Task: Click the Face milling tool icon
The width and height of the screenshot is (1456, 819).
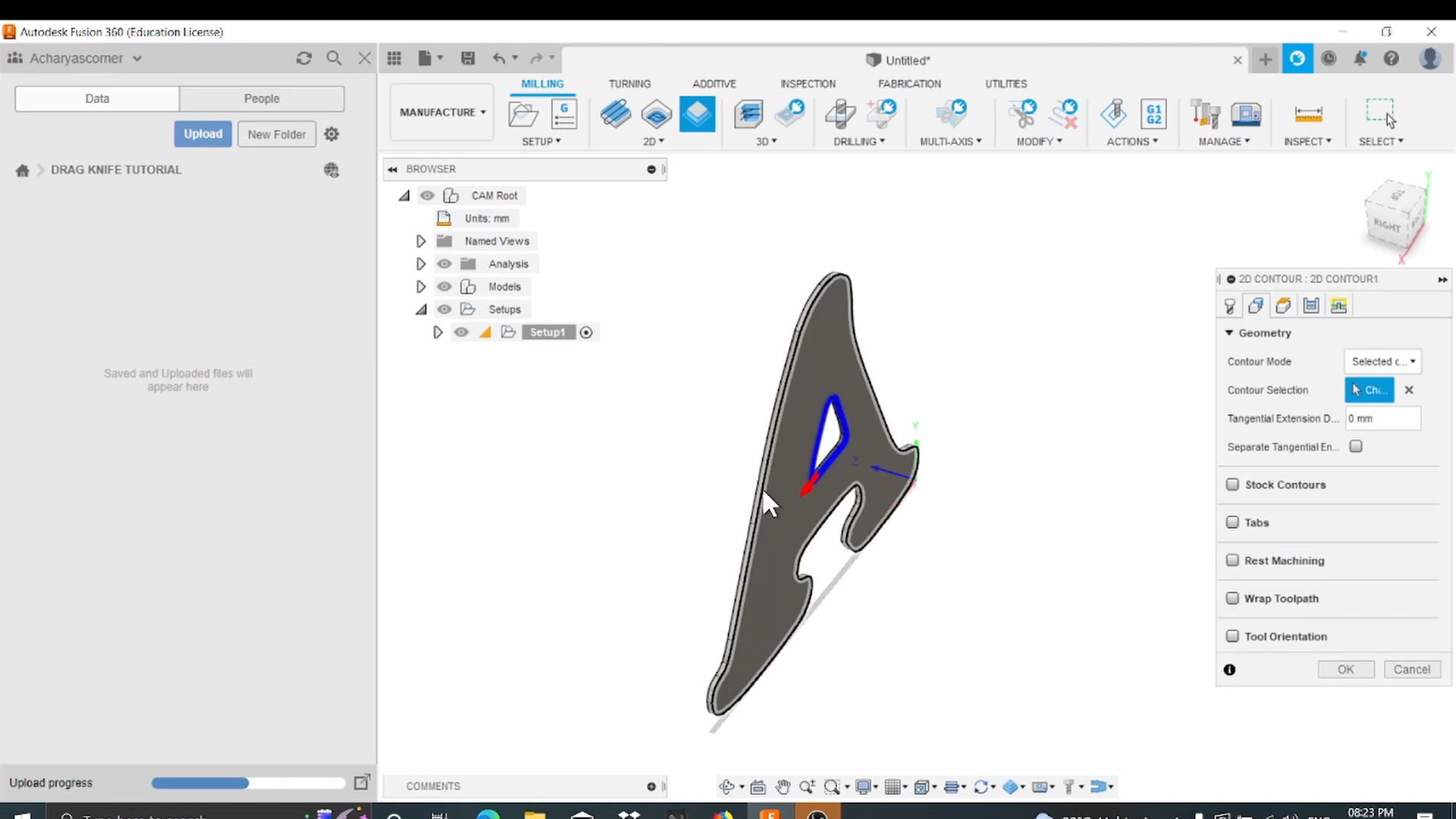Action: [615, 114]
